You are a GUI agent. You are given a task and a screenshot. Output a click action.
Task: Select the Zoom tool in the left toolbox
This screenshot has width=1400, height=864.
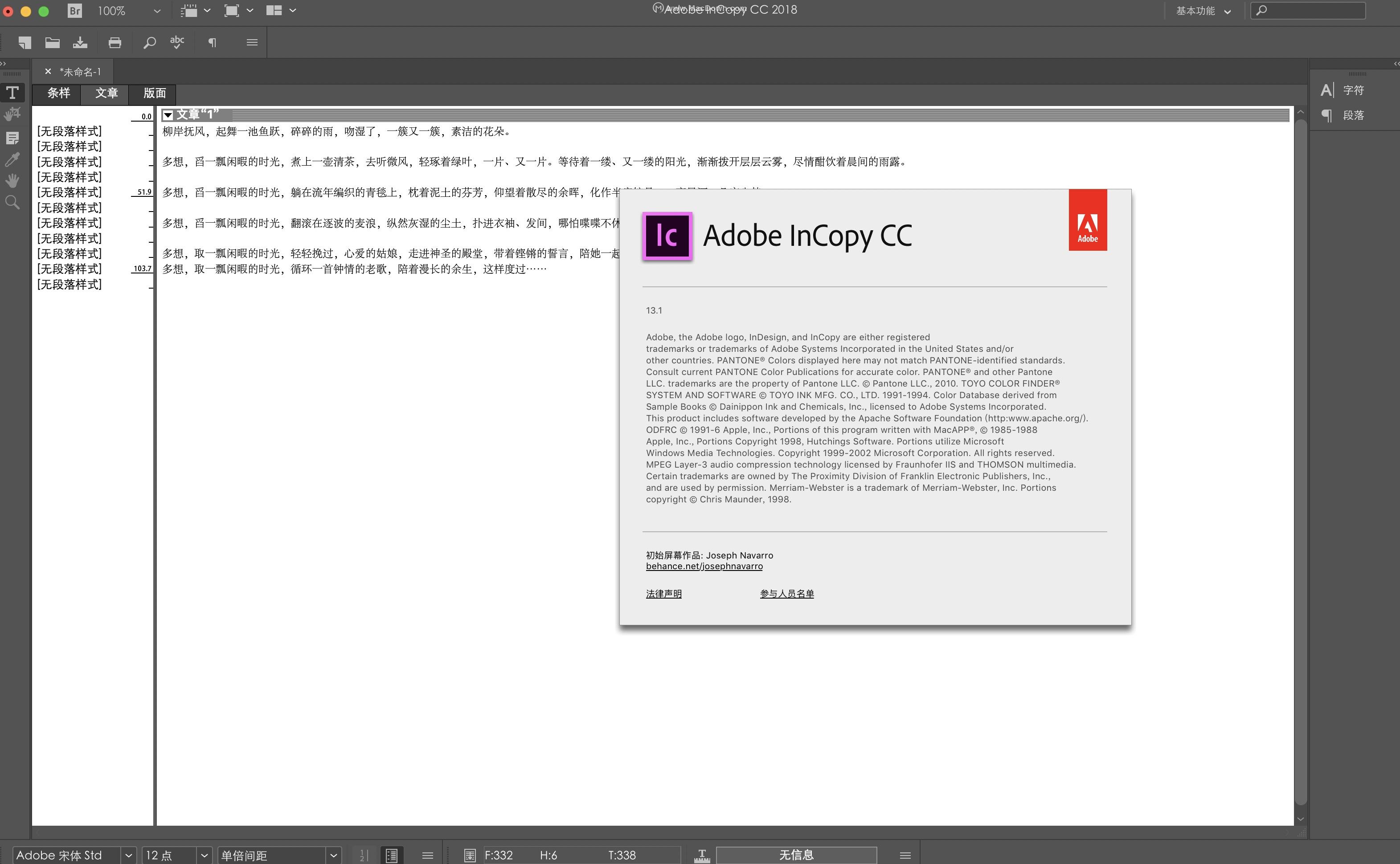tap(12, 202)
